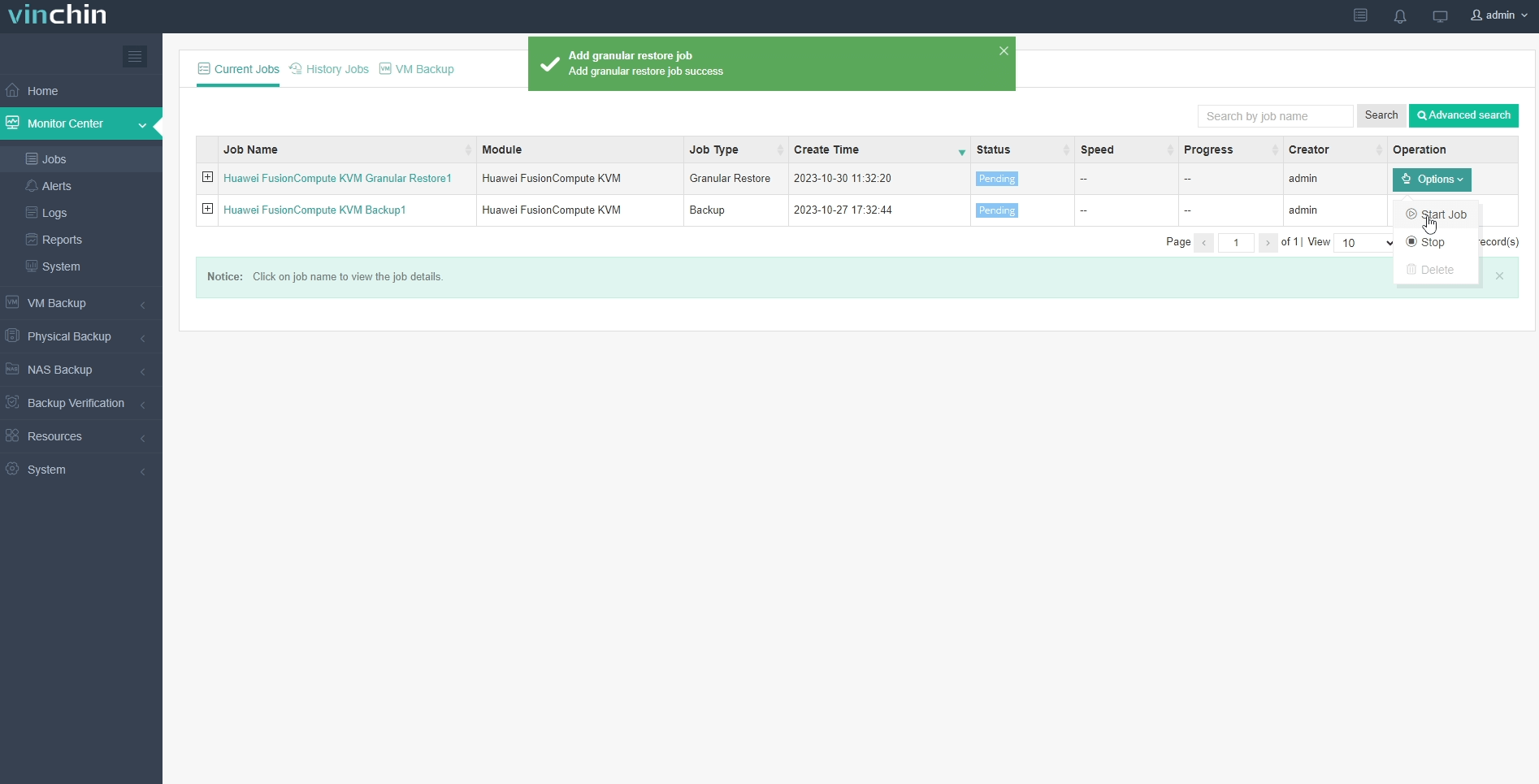This screenshot has height=784, width=1539.
Task: Sort table by Create Time column
Action: [x=879, y=149]
